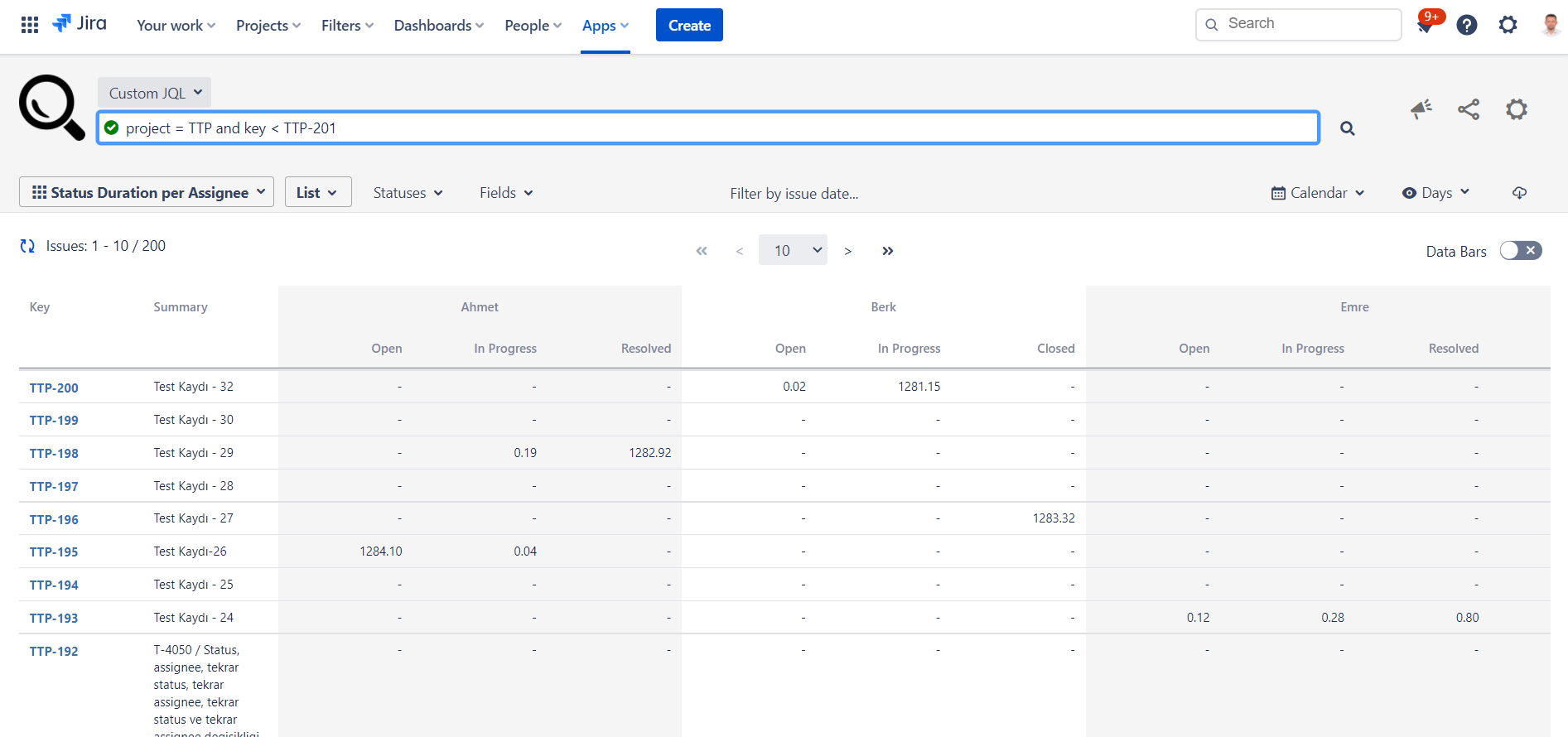The width and height of the screenshot is (1568, 737).
Task: Click the Filter by issue date field
Action: (x=794, y=194)
